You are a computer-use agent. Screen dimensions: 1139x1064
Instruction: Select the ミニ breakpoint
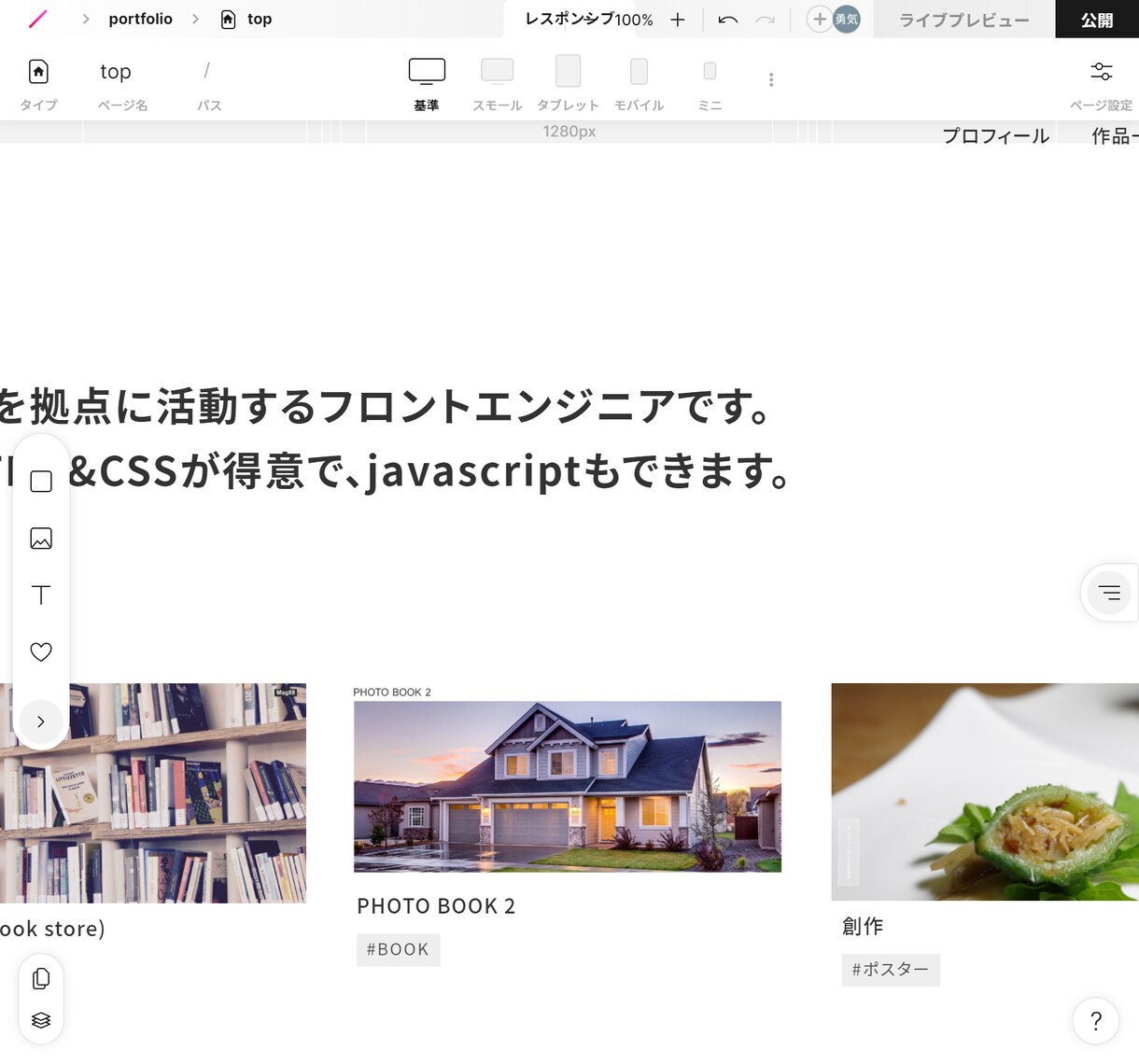point(710,82)
